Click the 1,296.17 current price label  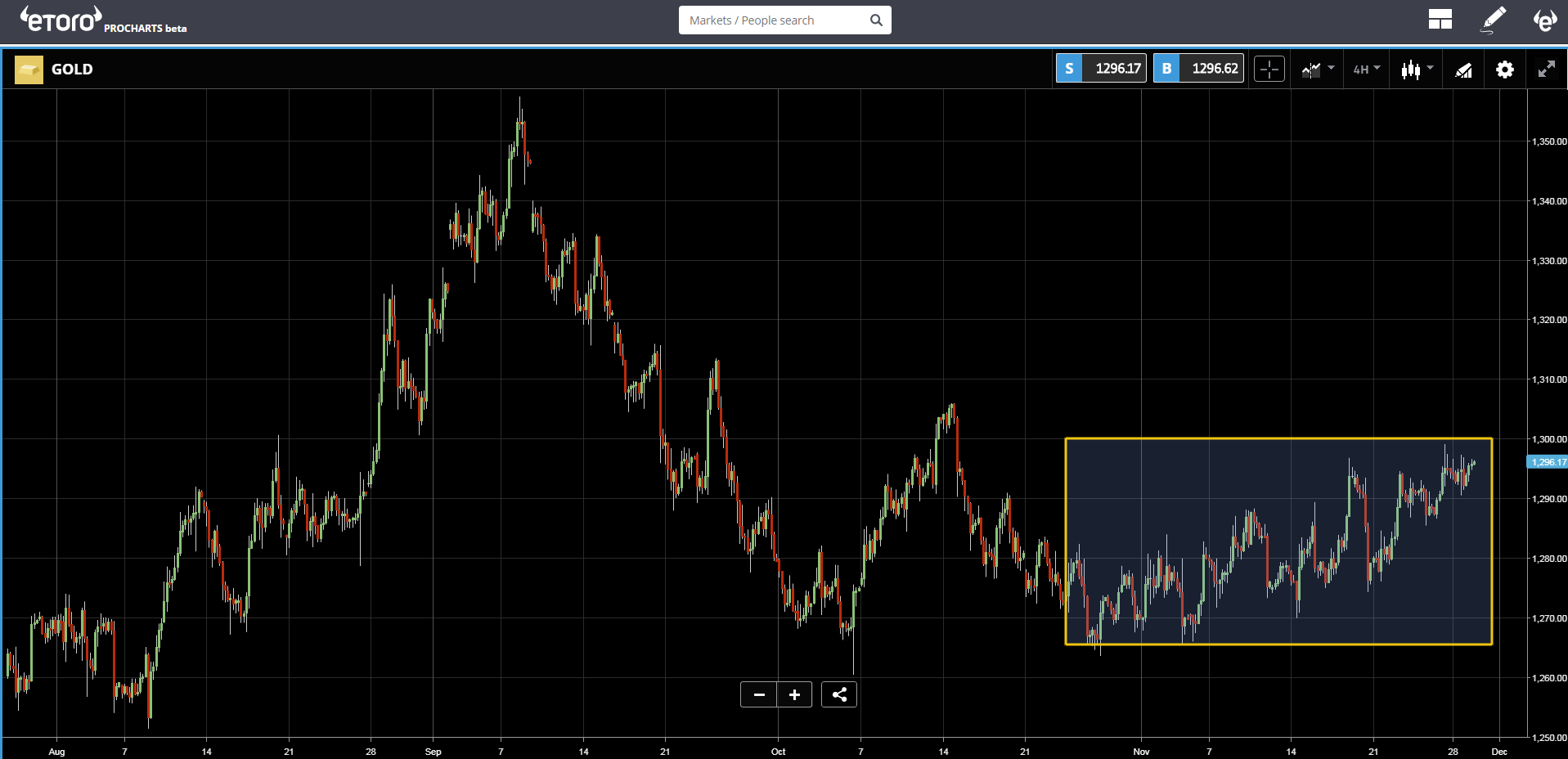point(1548,462)
